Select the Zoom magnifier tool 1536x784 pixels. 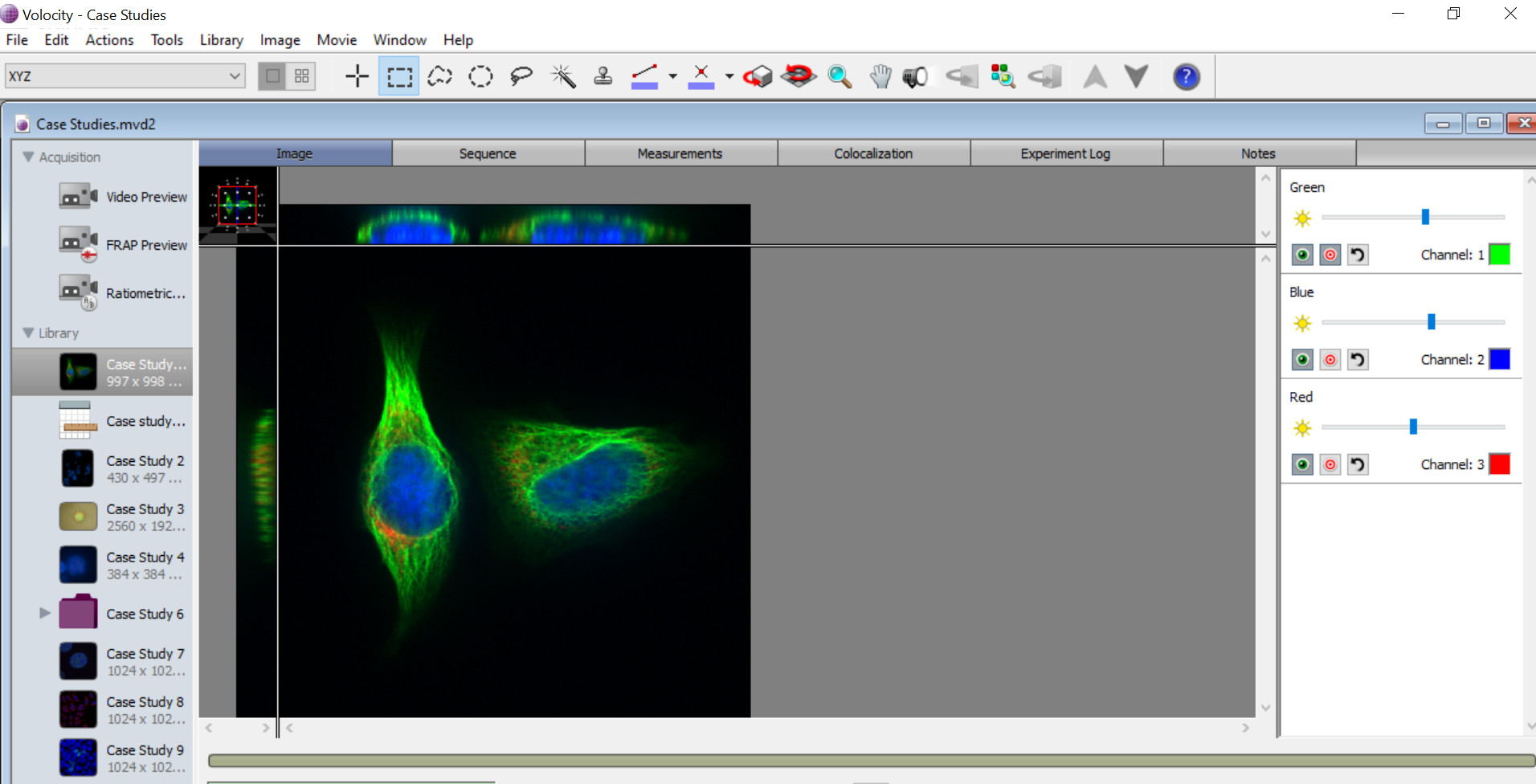click(839, 76)
